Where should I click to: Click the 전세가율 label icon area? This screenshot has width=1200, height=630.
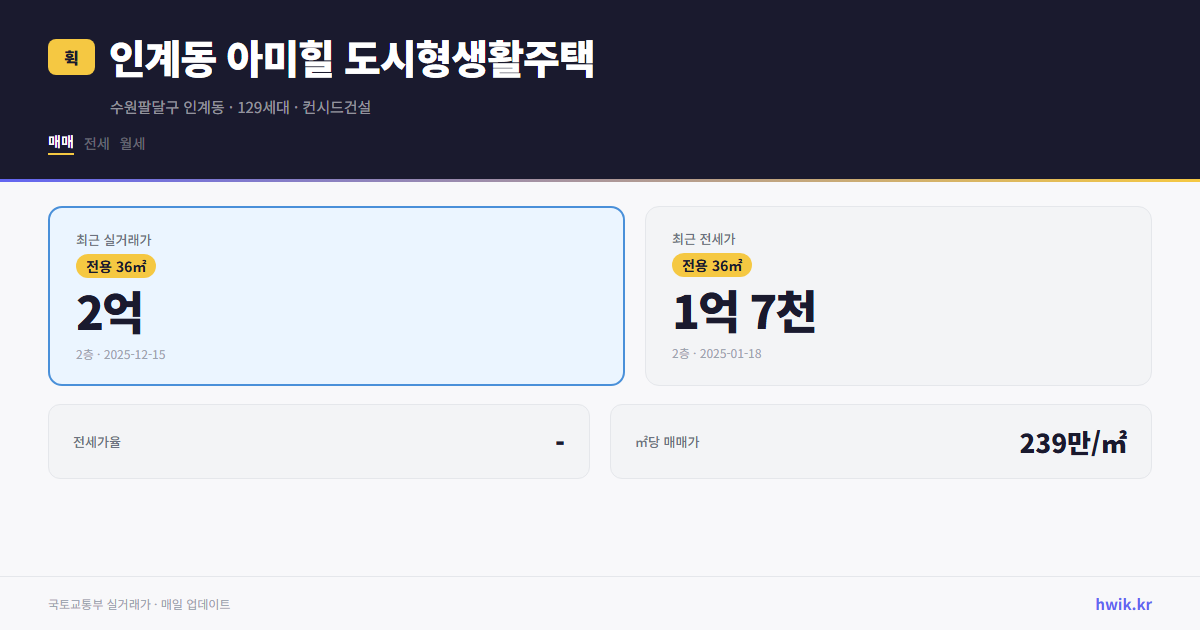(95, 441)
